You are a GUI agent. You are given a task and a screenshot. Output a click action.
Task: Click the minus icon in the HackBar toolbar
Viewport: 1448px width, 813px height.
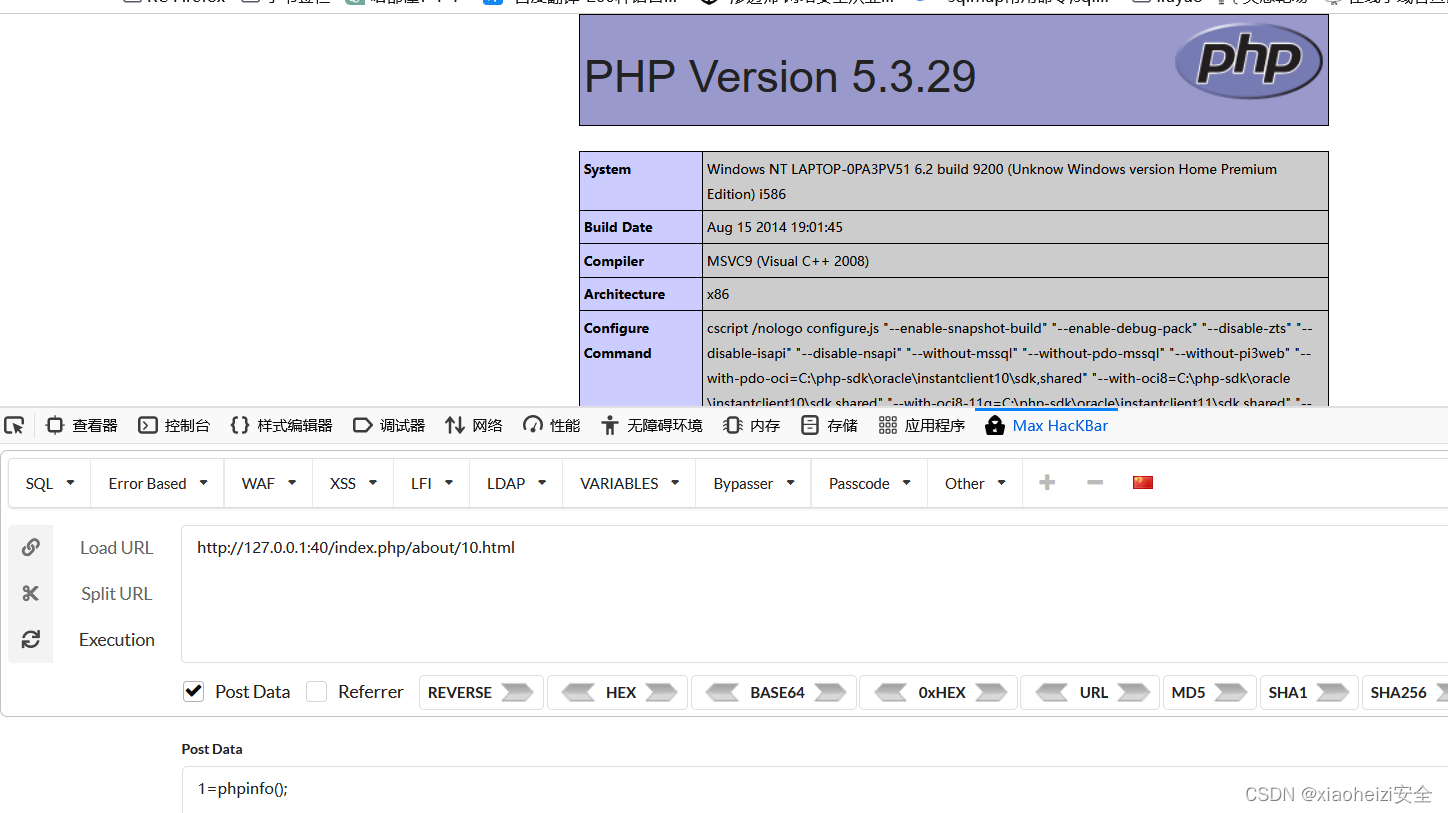[1094, 482]
